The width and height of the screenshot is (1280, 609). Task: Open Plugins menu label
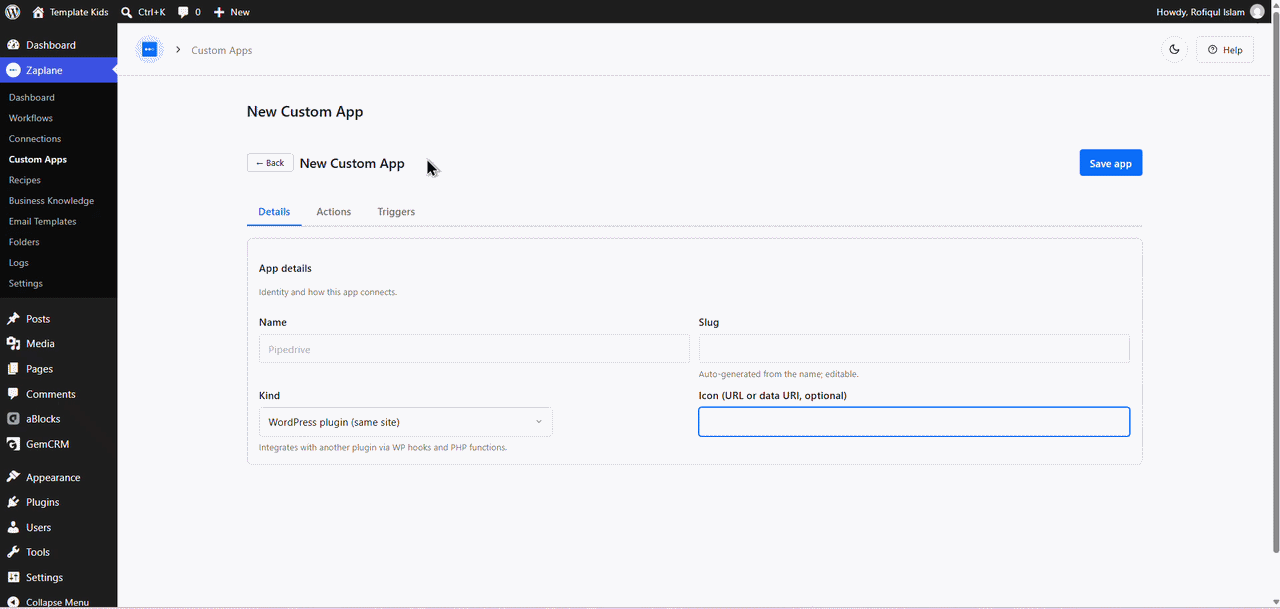point(43,502)
